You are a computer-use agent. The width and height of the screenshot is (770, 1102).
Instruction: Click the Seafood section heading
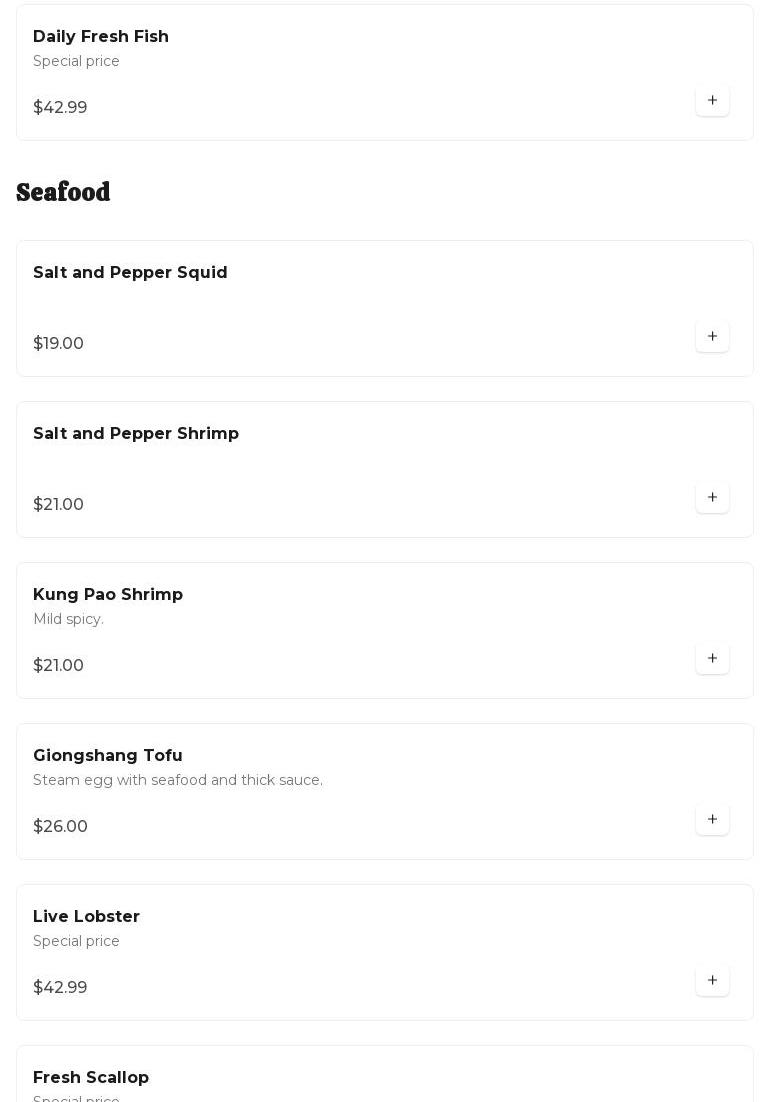point(63,192)
